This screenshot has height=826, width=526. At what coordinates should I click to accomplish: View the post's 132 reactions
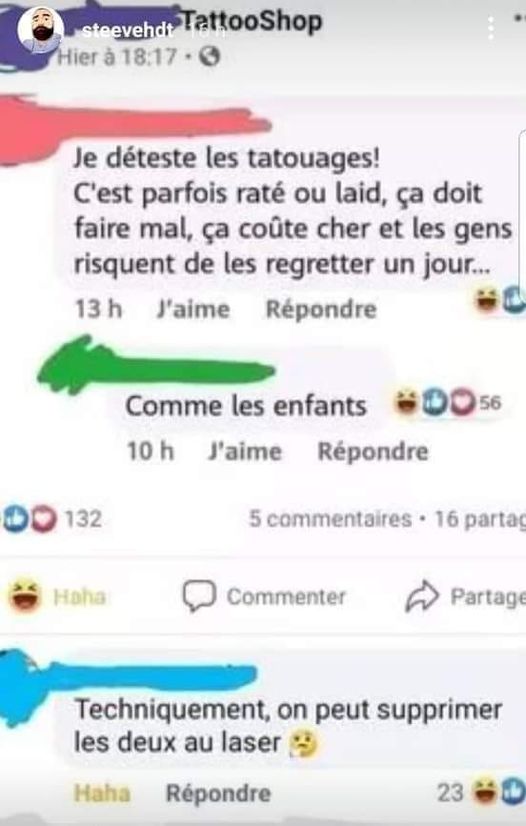tap(52, 518)
